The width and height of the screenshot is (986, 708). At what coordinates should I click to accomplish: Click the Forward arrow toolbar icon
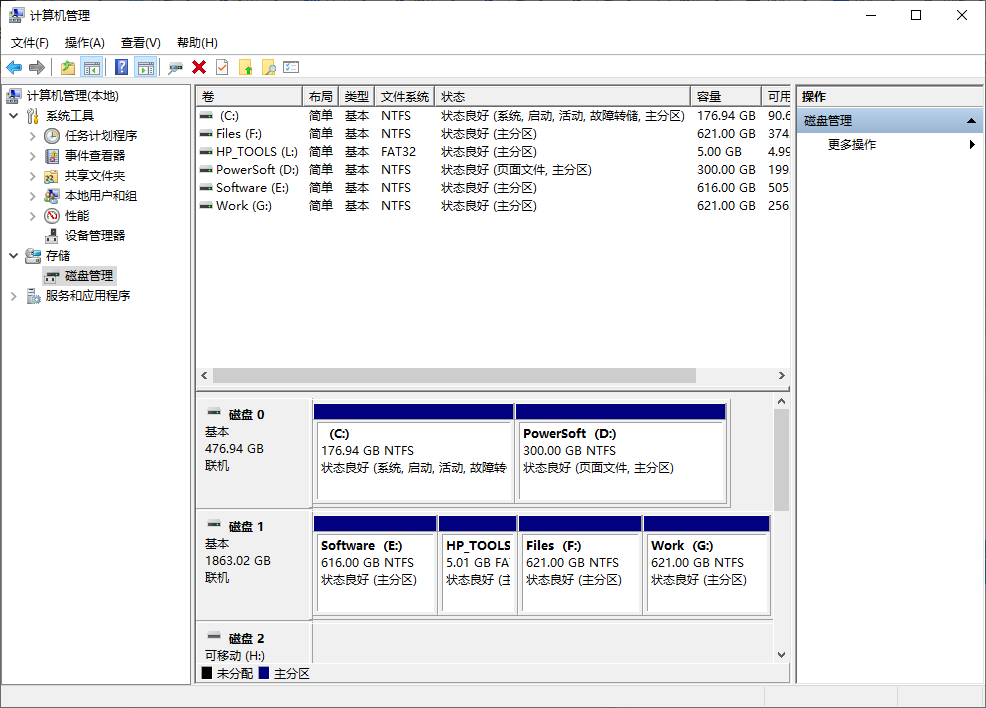point(37,67)
